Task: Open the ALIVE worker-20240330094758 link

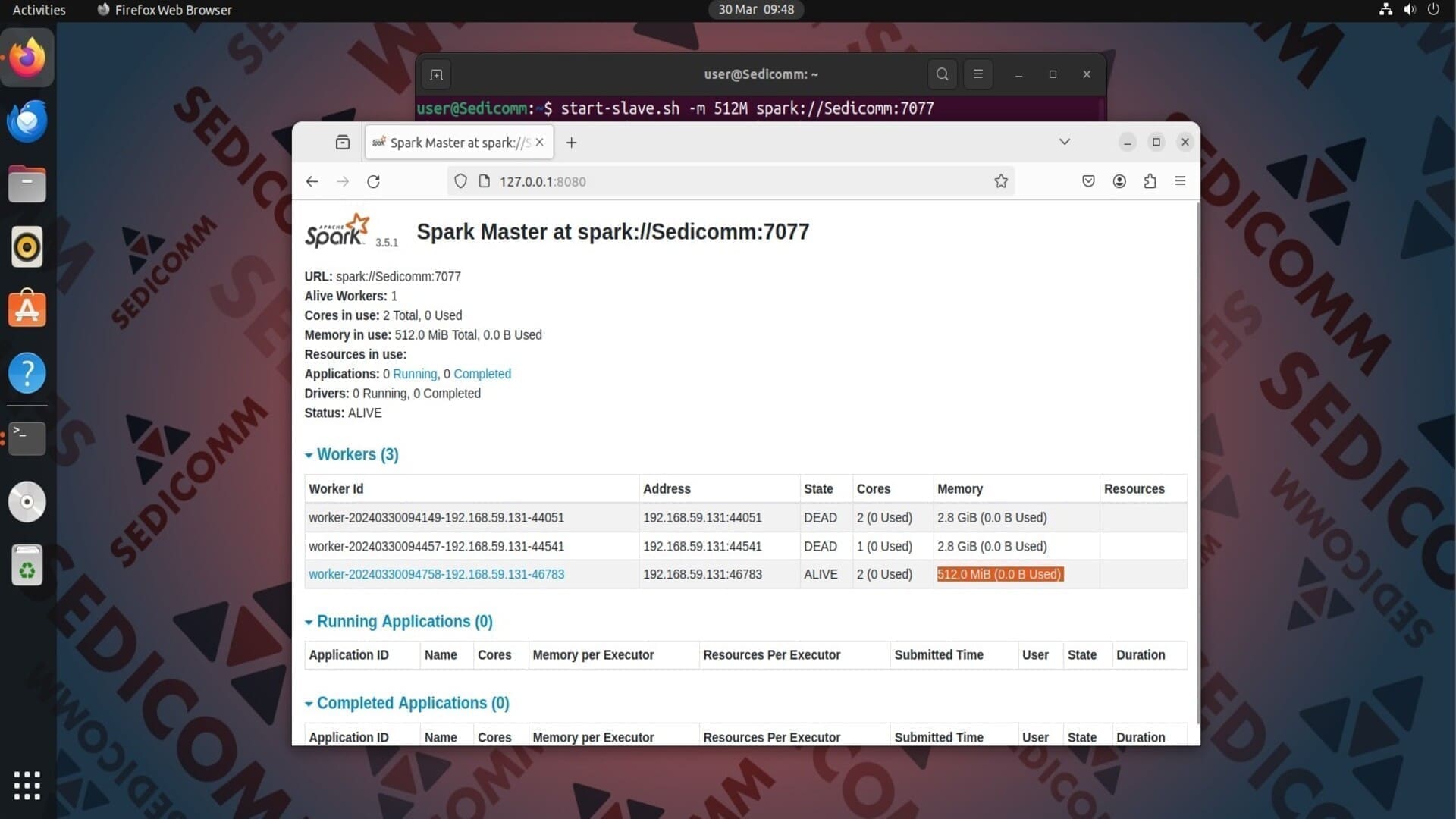Action: coord(436,575)
